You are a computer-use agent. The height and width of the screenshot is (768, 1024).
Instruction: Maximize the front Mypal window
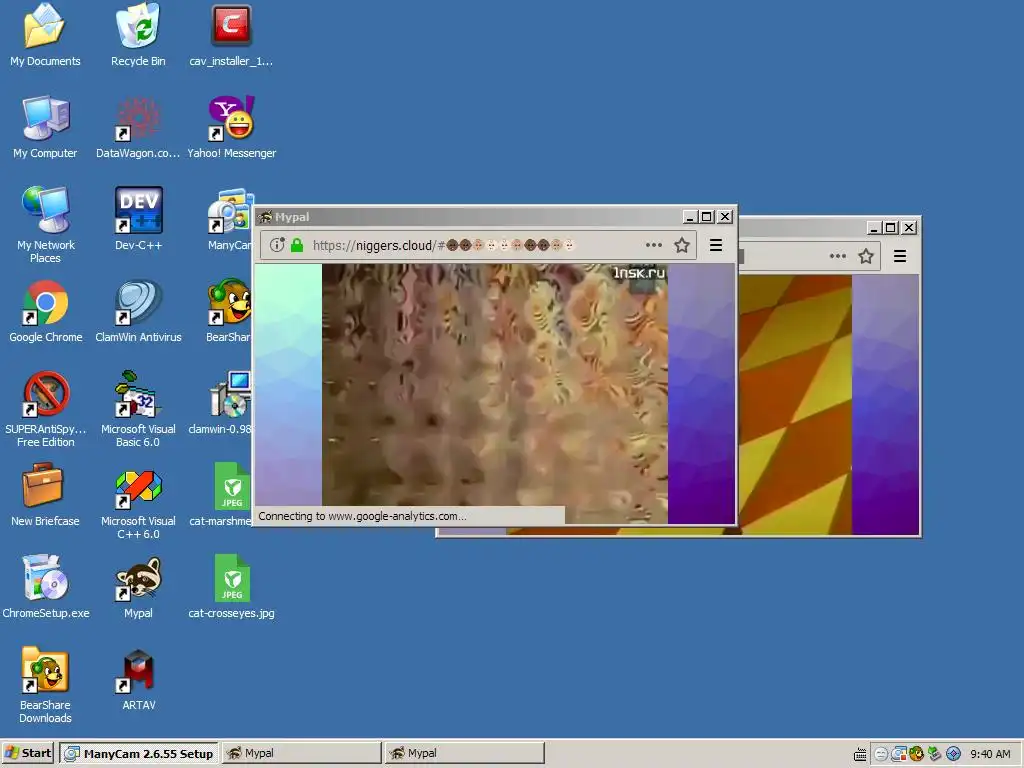(x=707, y=217)
